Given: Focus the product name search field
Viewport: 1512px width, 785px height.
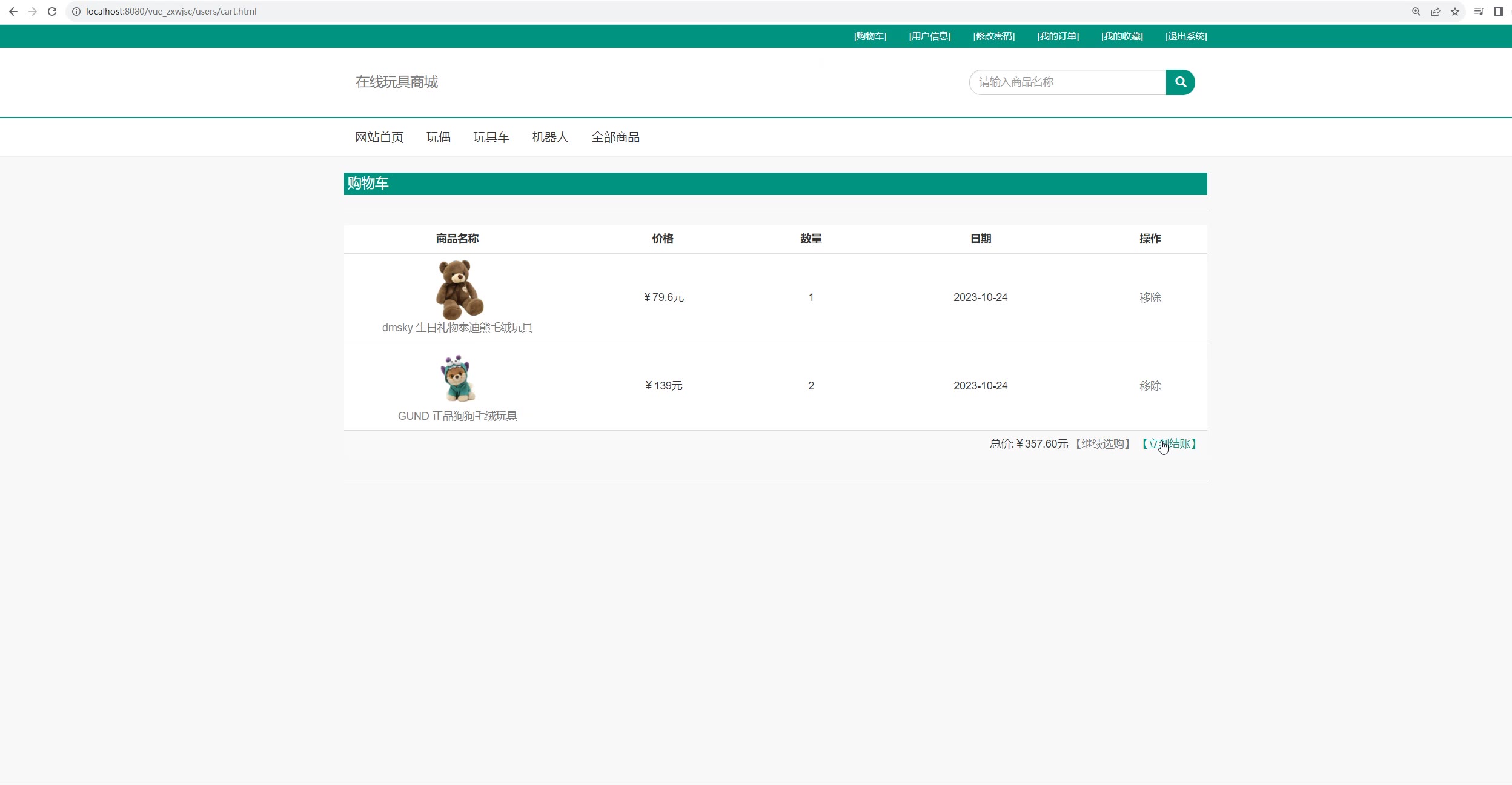Looking at the screenshot, I should tap(1066, 82).
